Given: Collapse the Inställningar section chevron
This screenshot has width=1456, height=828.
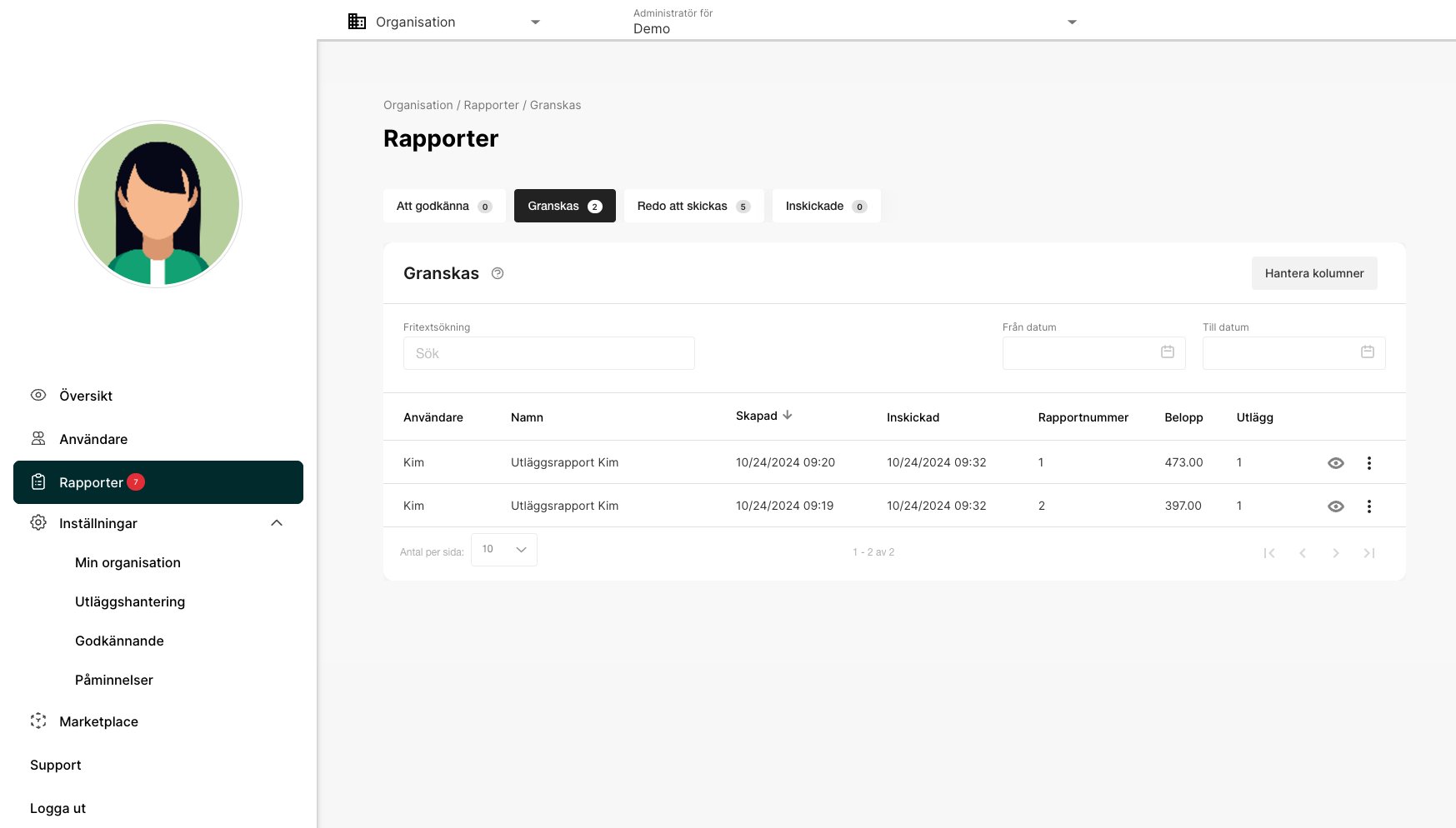Looking at the screenshot, I should (x=277, y=523).
